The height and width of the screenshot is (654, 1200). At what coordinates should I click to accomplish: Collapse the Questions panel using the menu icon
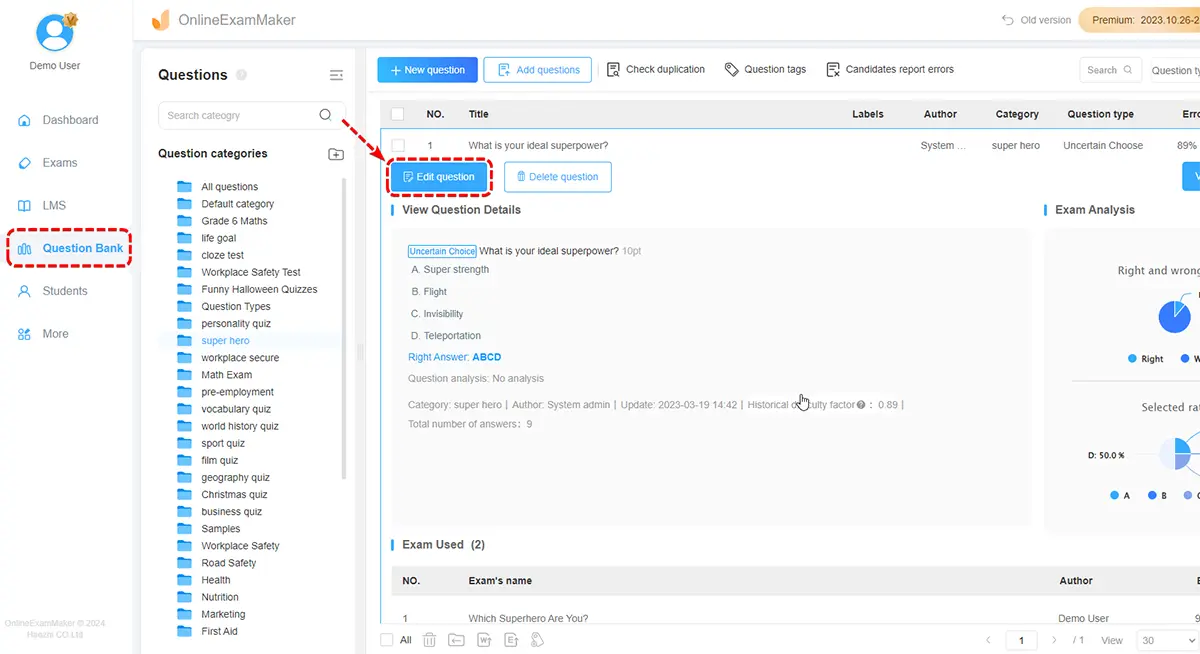click(336, 75)
